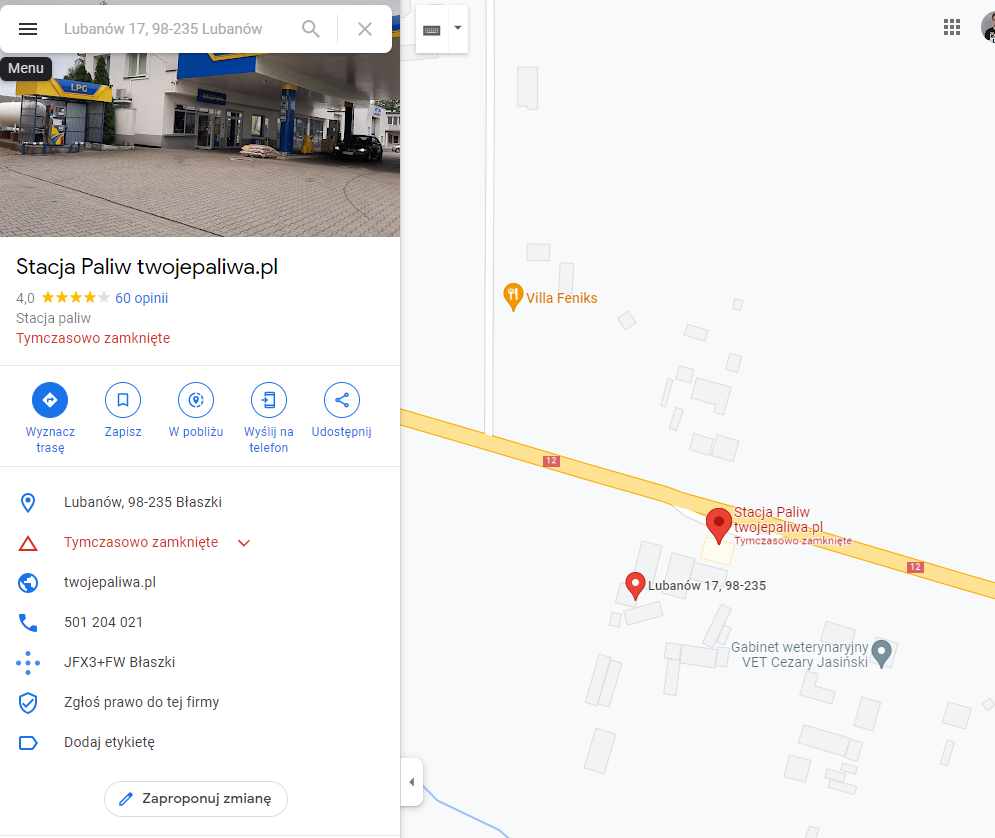Click the Villa Feniks restaurant marker

513,296
